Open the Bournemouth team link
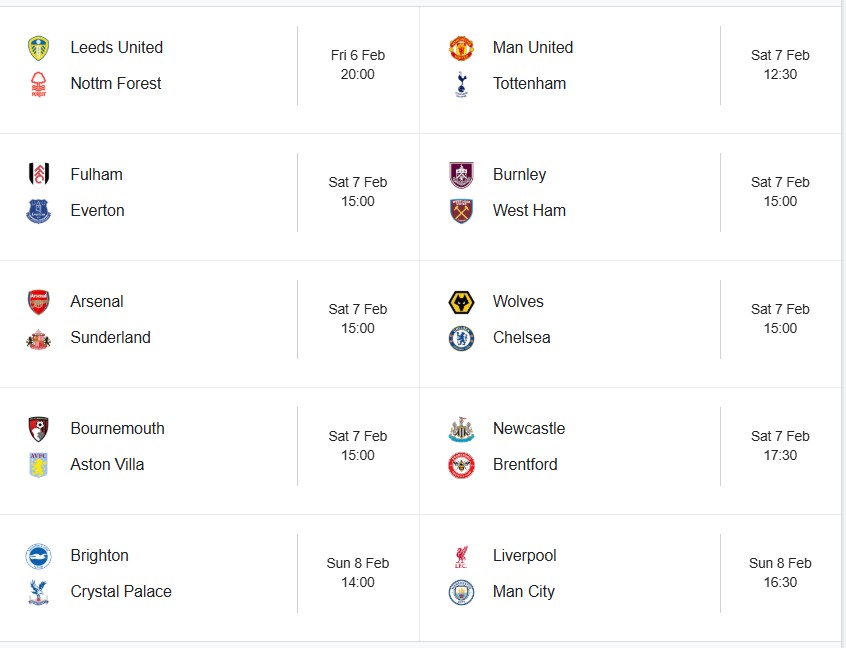The height and width of the screenshot is (648, 846). click(x=117, y=429)
